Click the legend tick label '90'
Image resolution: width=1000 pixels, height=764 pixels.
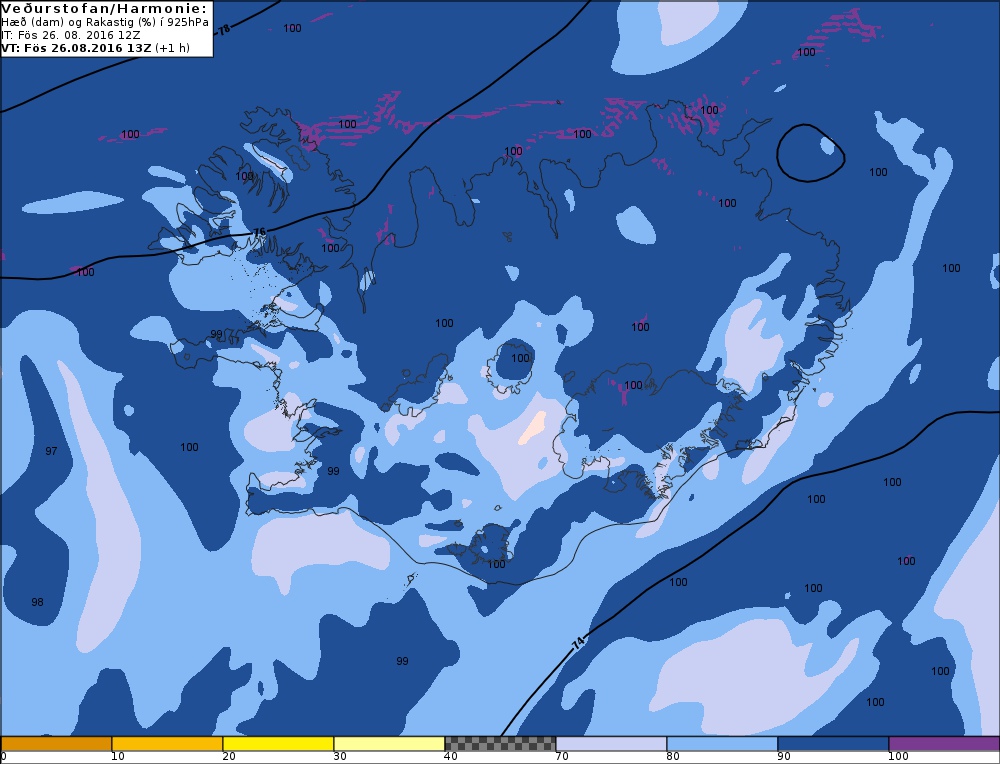[783, 757]
